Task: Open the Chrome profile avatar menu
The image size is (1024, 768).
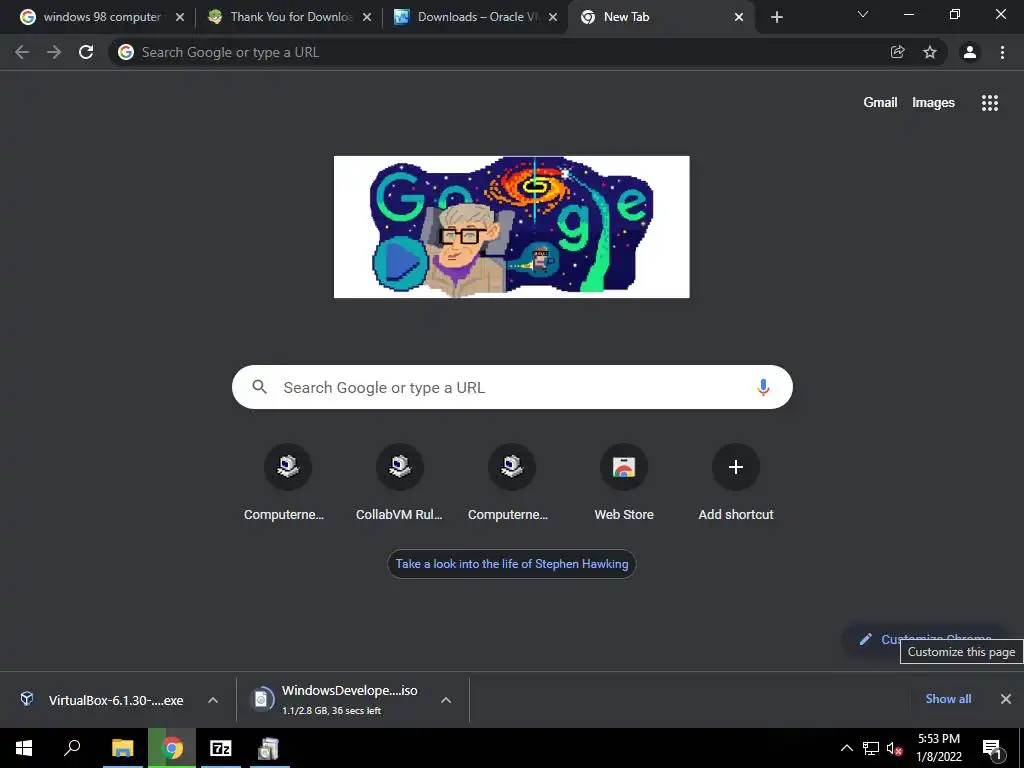Action: tap(970, 52)
